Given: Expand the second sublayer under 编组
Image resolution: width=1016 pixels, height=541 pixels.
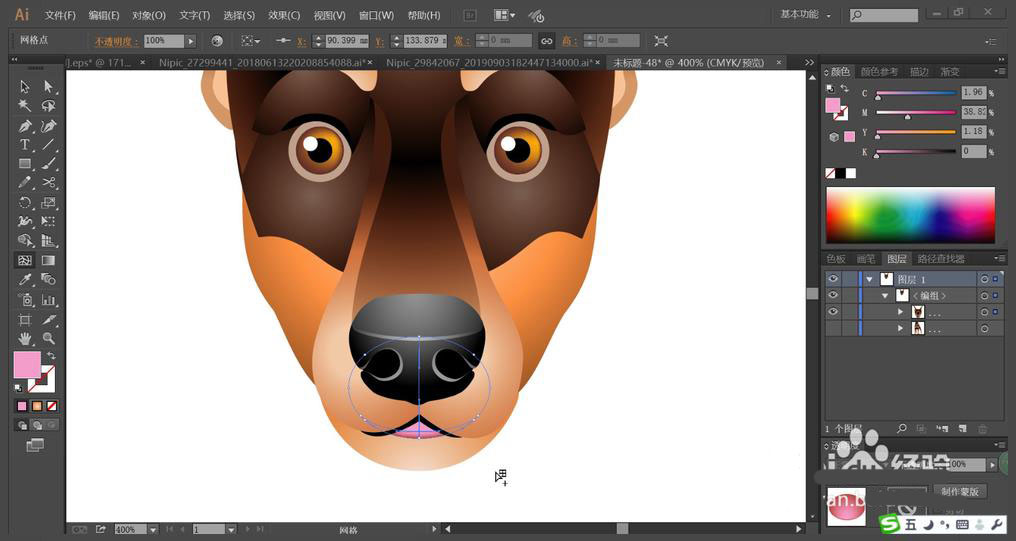Looking at the screenshot, I should coord(901,329).
